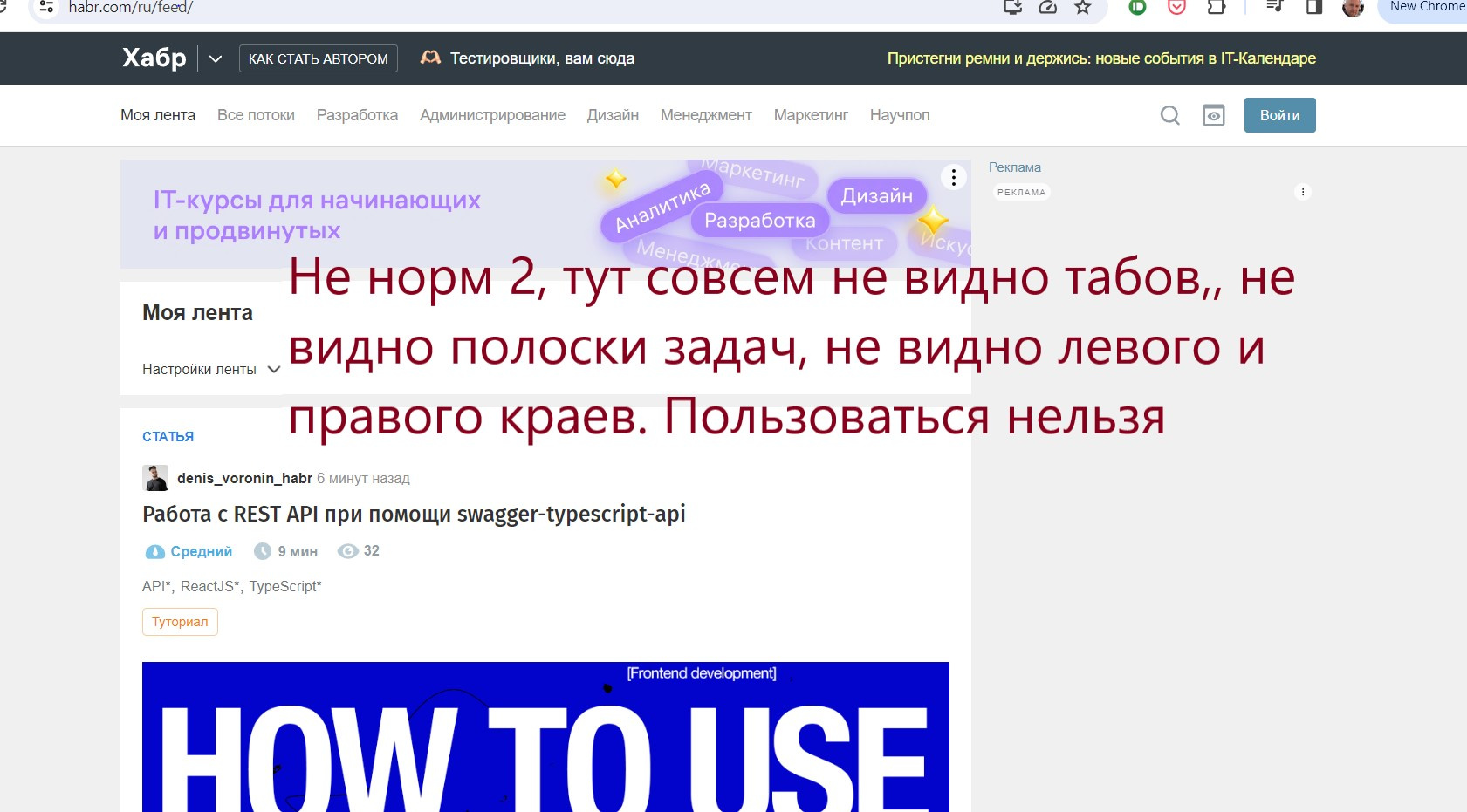This screenshot has width=1467, height=812.
Task: Open the TypeScript* hub link
Action: coord(285,586)
